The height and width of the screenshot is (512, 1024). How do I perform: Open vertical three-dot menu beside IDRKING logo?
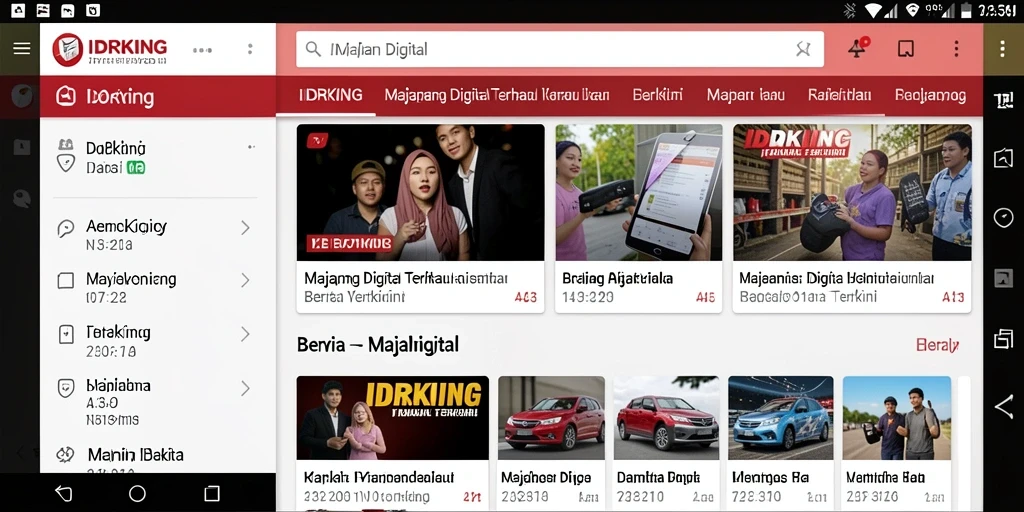pos(249,49)
